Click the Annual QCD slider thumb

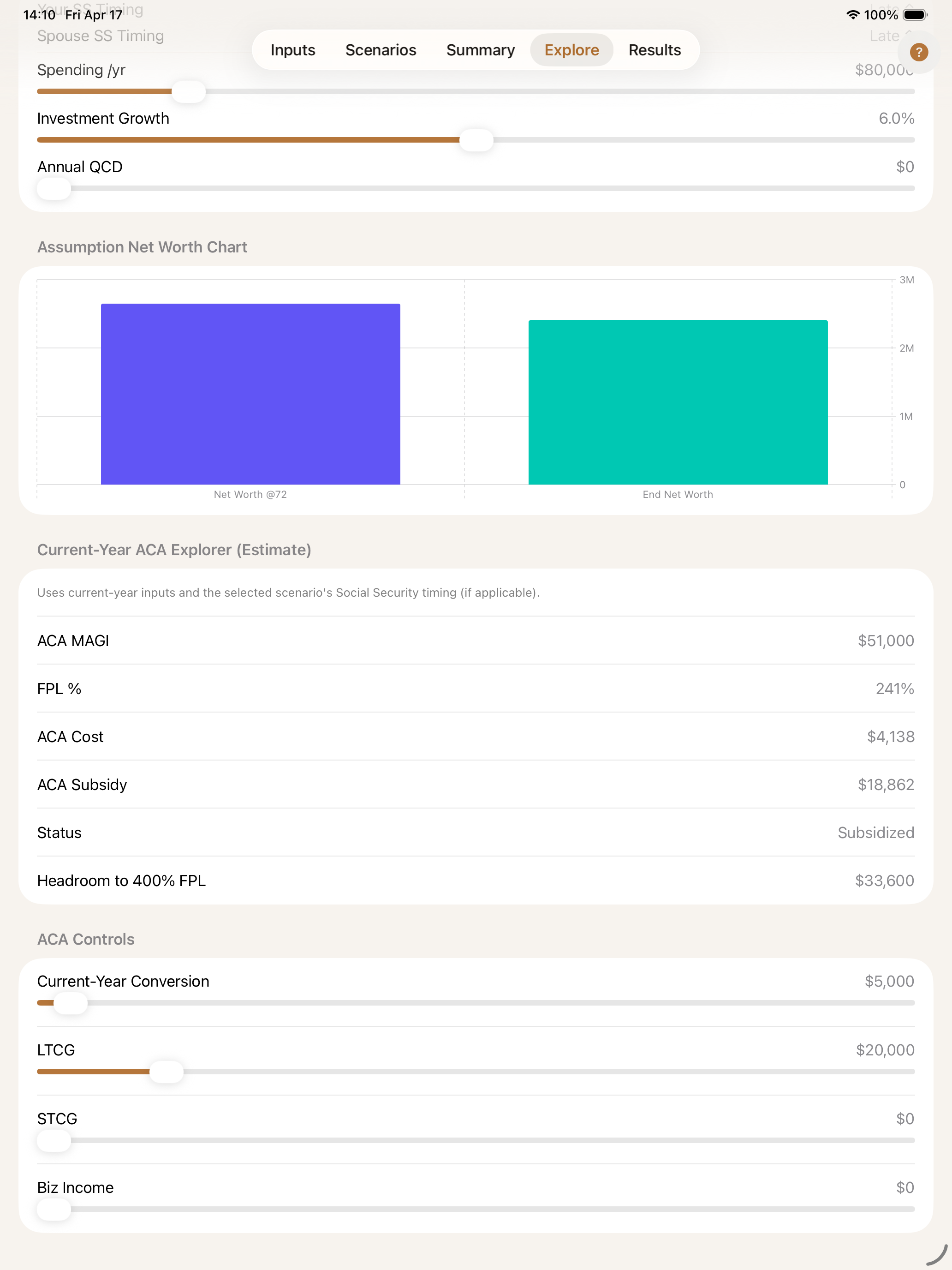point(54,188)
